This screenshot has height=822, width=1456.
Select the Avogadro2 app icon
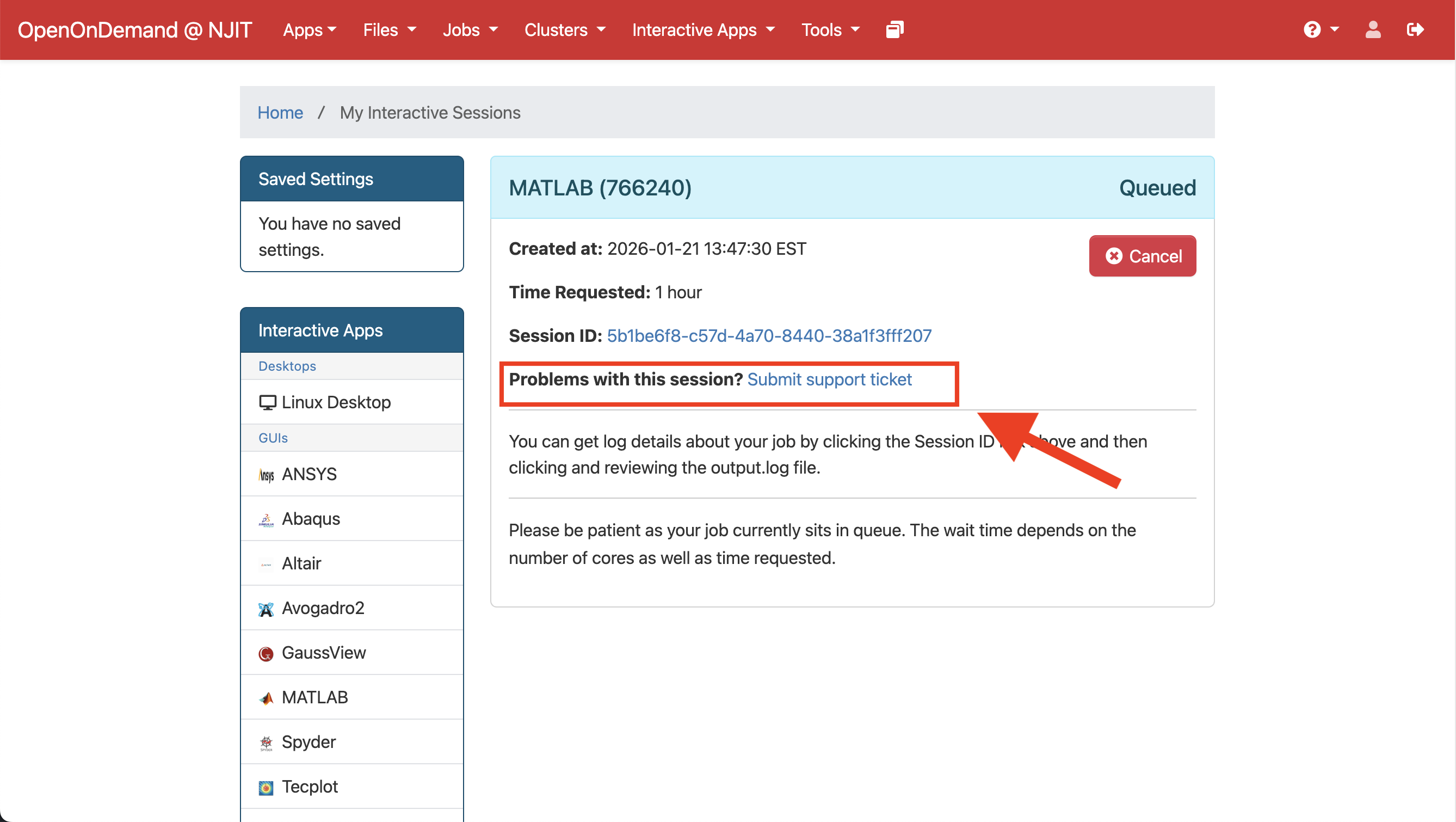266,609
